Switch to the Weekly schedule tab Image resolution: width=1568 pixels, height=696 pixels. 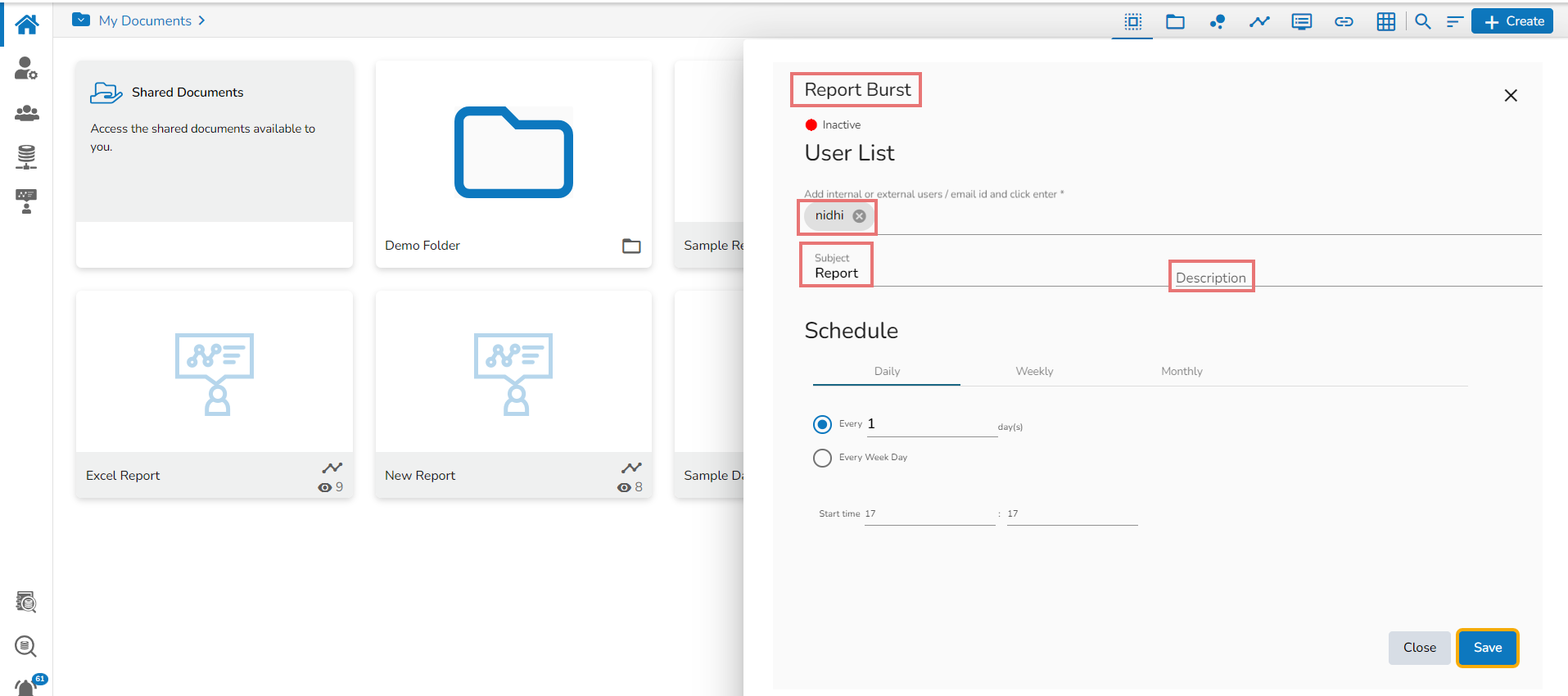pyautogui.click(x=1034, y=371)
